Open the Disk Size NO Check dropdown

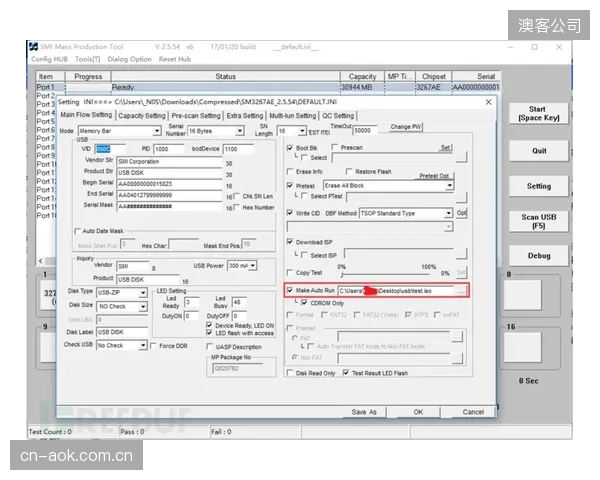(143, 306)
